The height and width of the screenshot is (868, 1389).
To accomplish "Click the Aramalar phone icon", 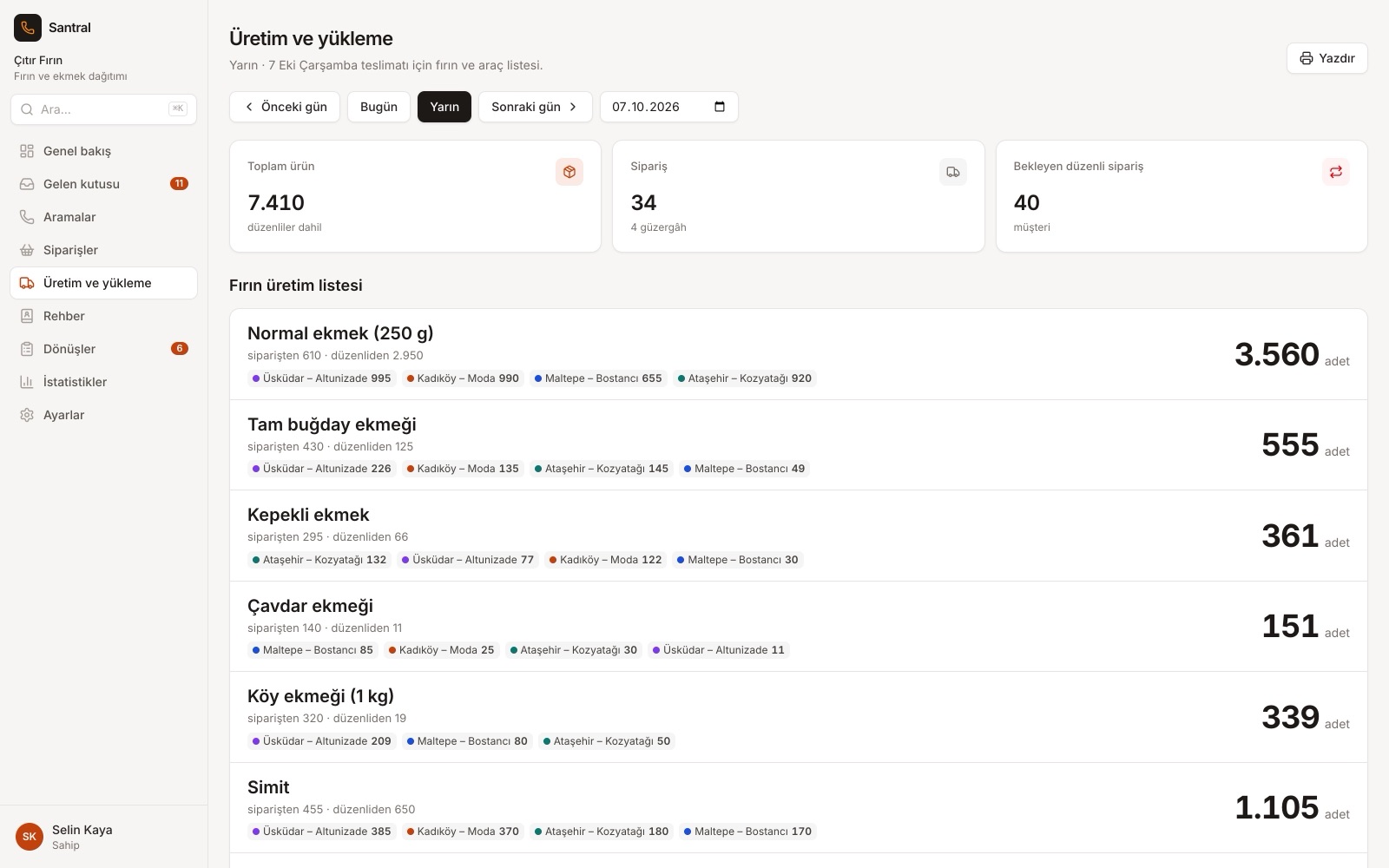I will [27, 217].
